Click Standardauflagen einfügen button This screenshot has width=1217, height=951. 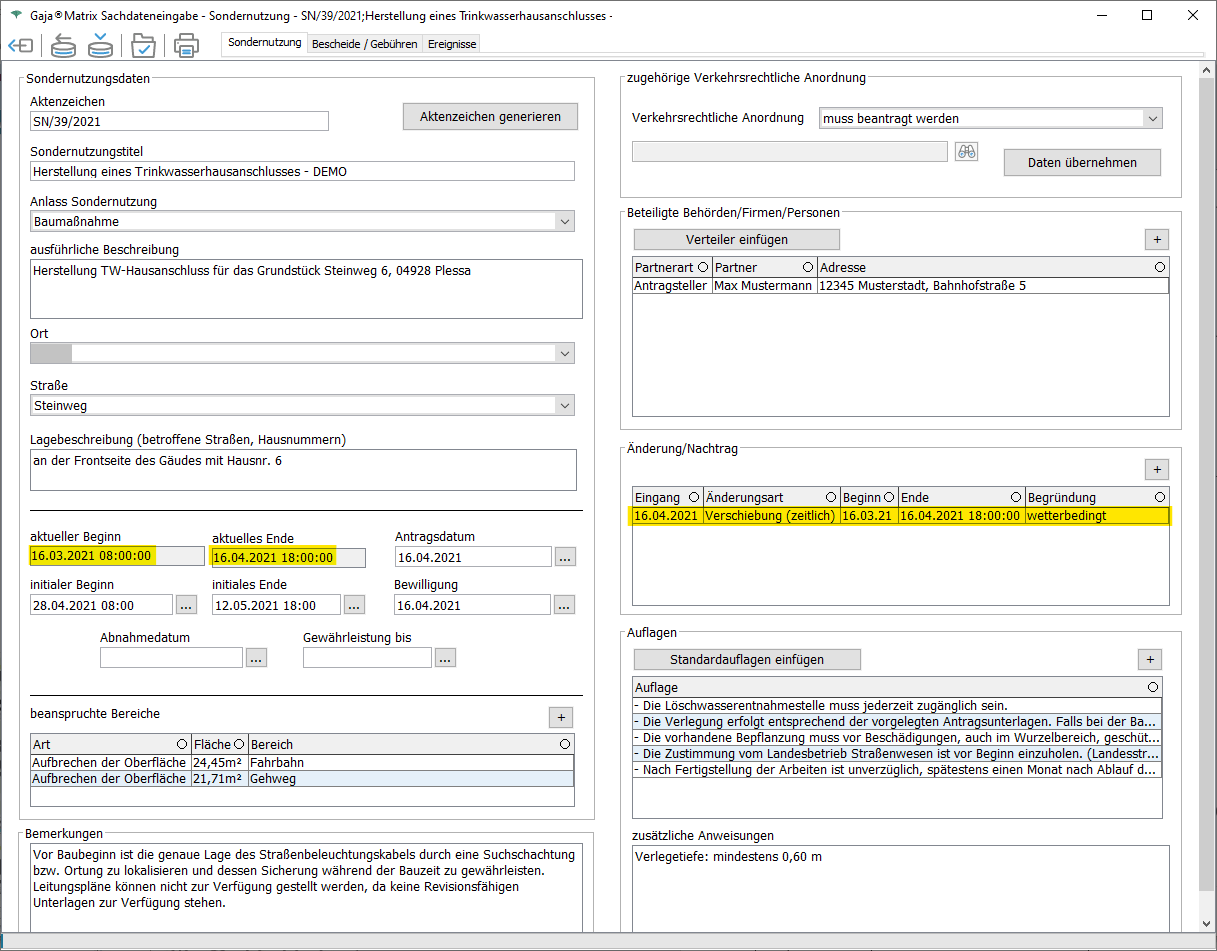(747, 660)
